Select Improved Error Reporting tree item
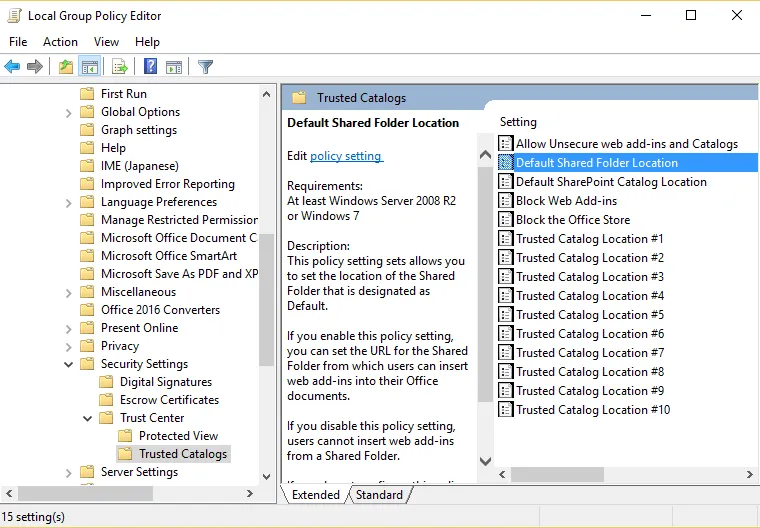The height and width of the screenshot is (528, 760). pos(168,184)
